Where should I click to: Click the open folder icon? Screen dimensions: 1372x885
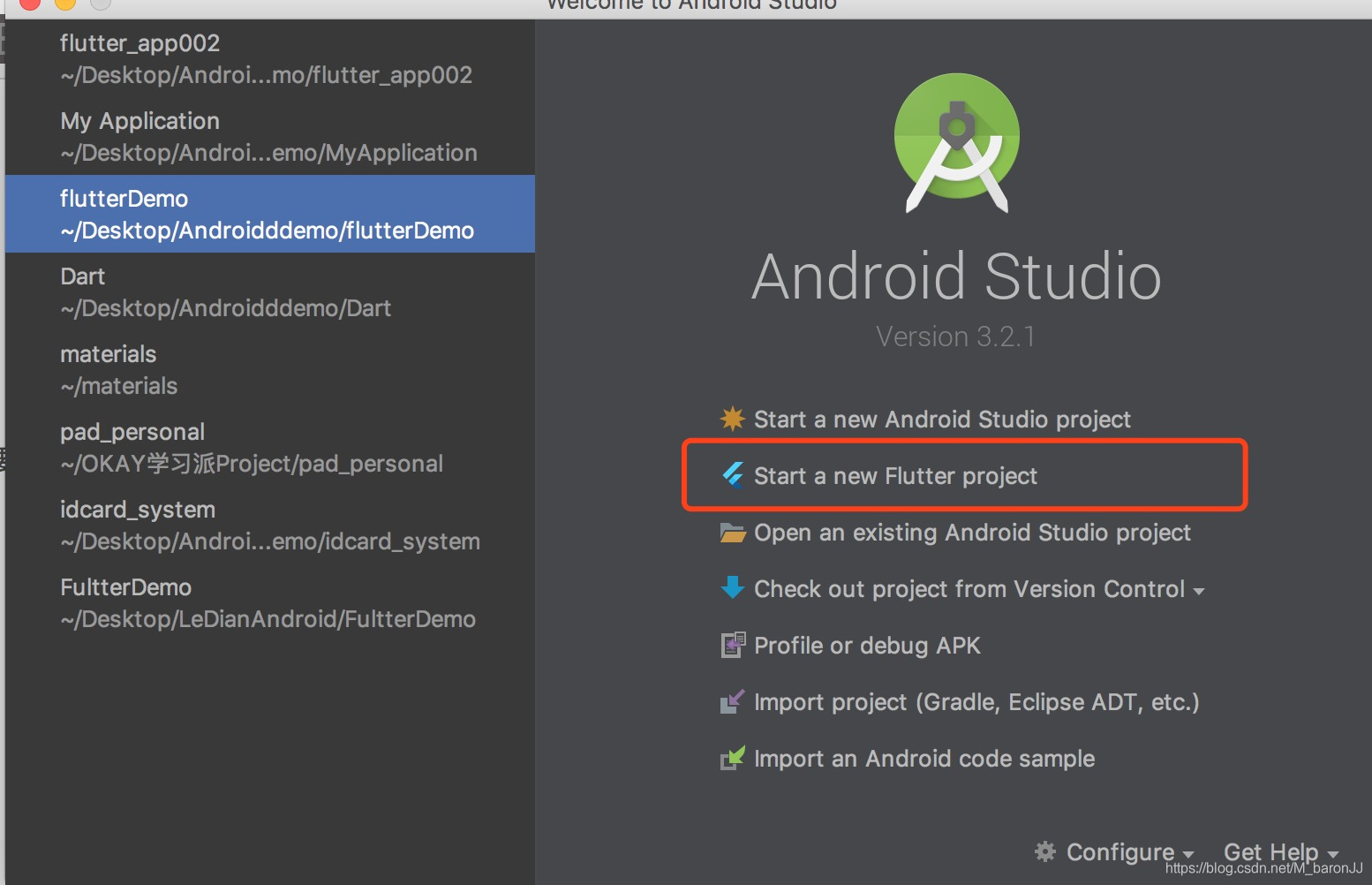click(x=733, y=533)
